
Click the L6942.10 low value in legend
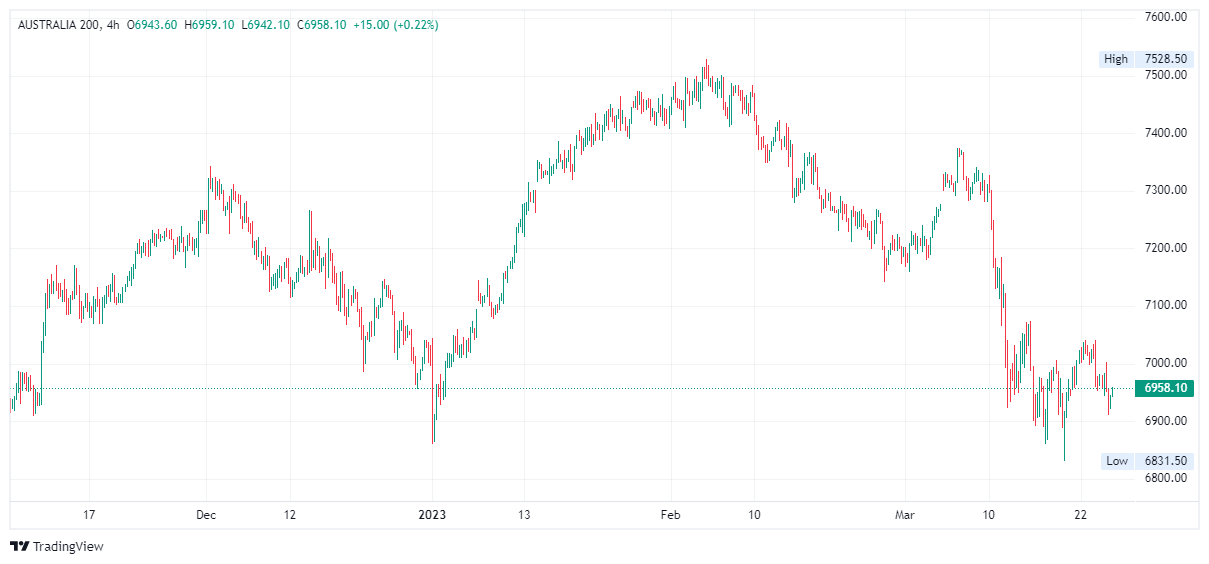click(x=265, y=24)
